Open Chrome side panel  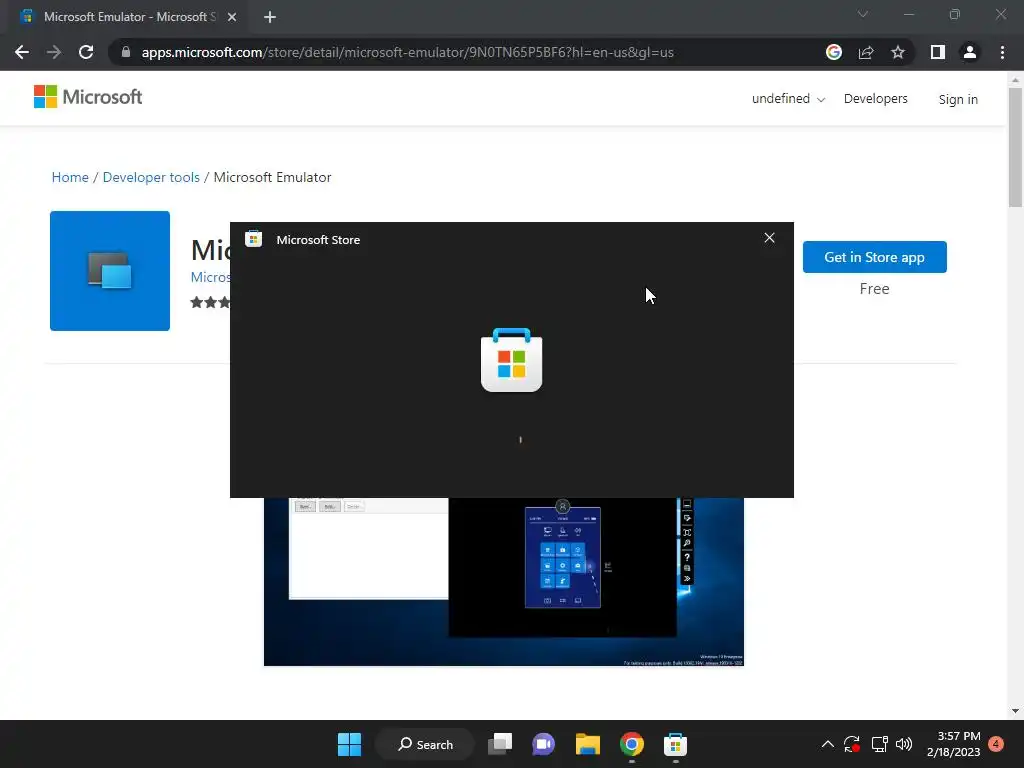coord(938,52)
